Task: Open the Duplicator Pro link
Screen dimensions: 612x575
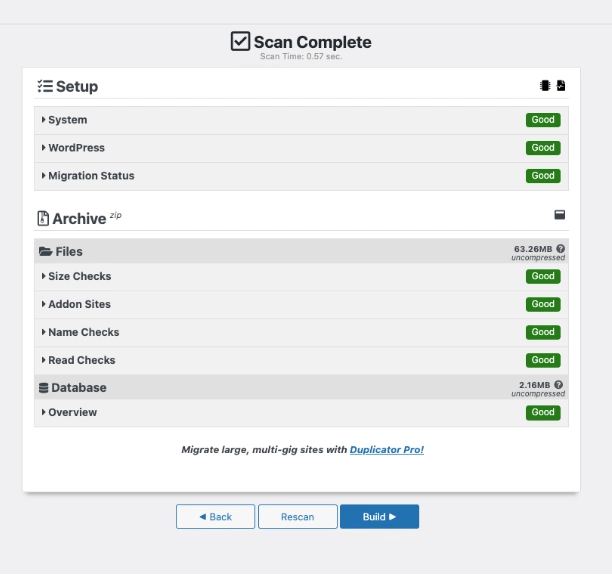Action: point(387,450)
